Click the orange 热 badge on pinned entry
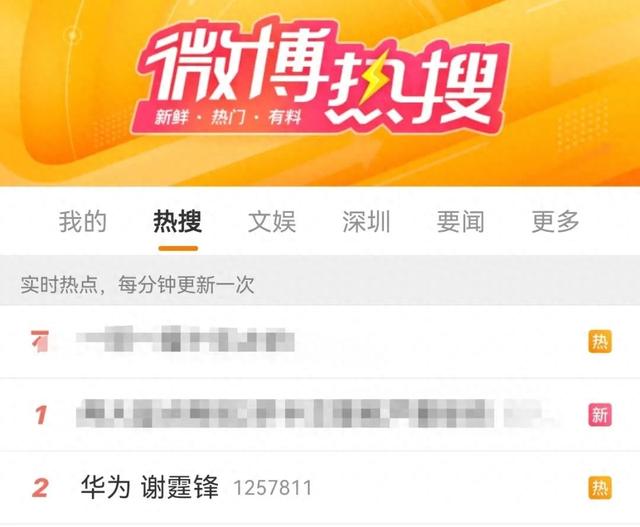This screenshot has height=527, width=640. (600, 341)
